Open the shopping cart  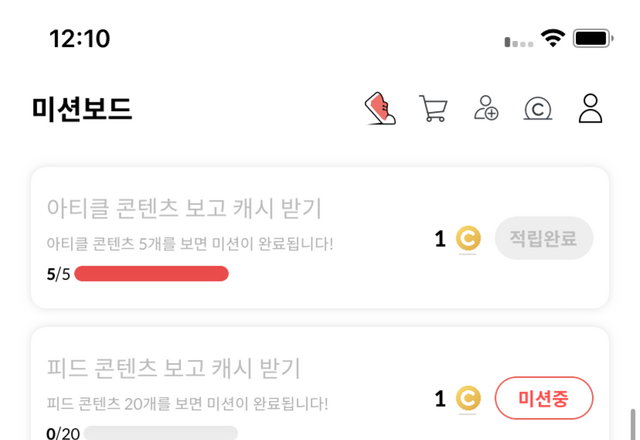point(433,108)
